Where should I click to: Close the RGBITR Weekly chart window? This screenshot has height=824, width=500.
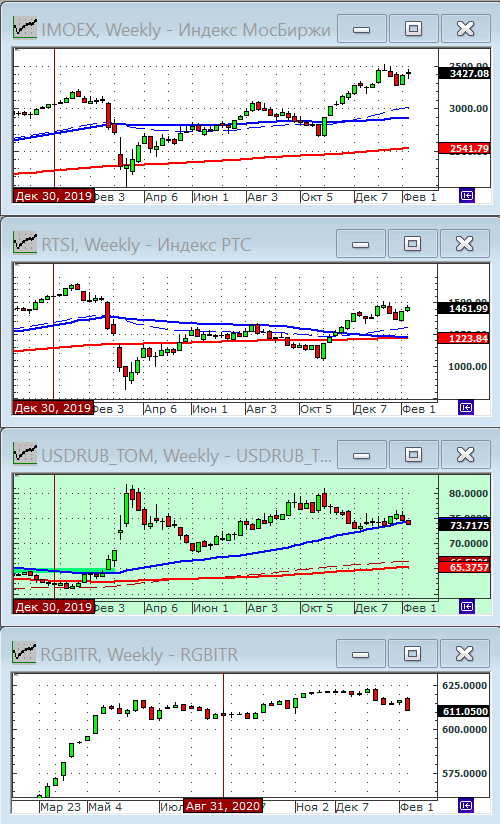click(x=464, y=654)
